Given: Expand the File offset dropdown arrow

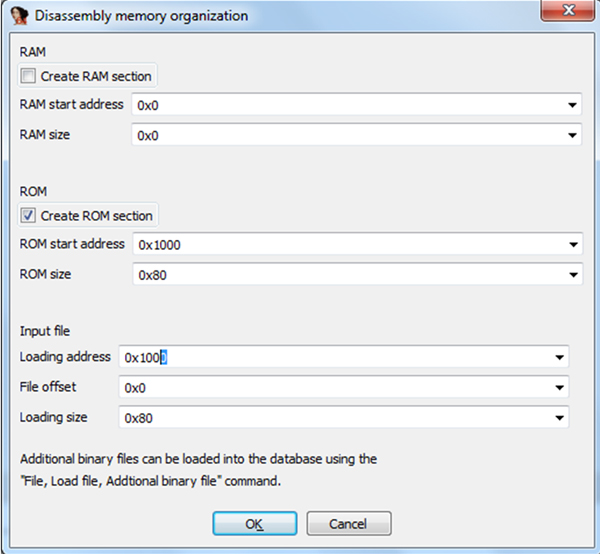Looking at the screenshot, I should click(558, 387).
